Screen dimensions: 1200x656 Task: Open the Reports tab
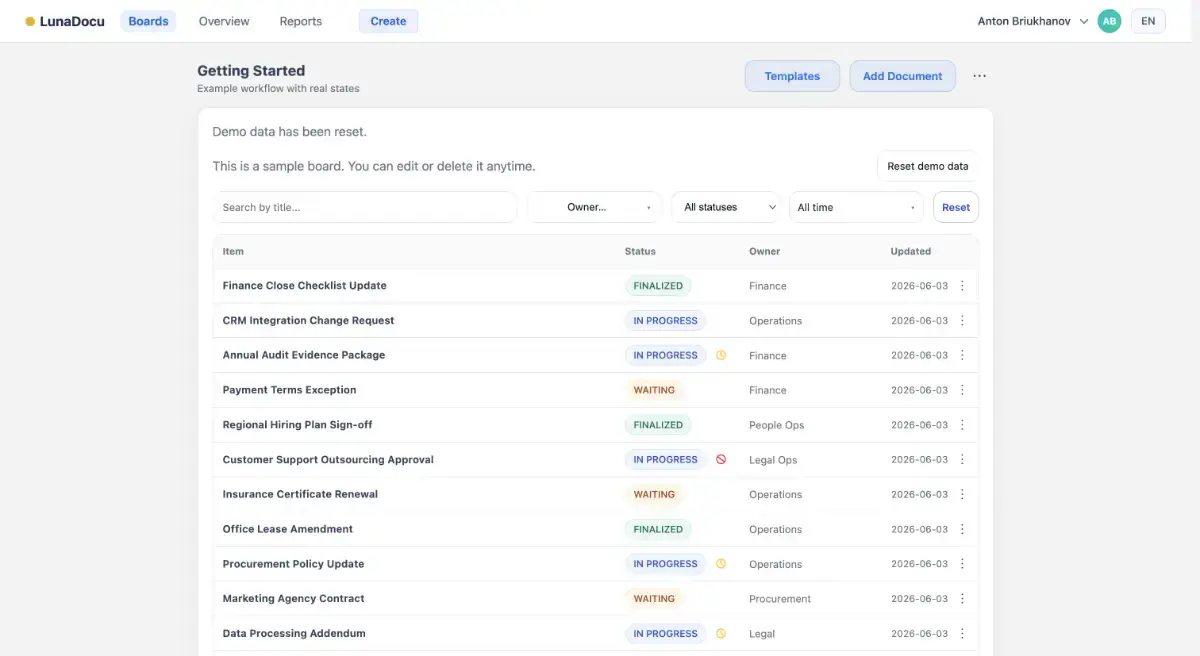pyautogui.click(x=301, y=21)
